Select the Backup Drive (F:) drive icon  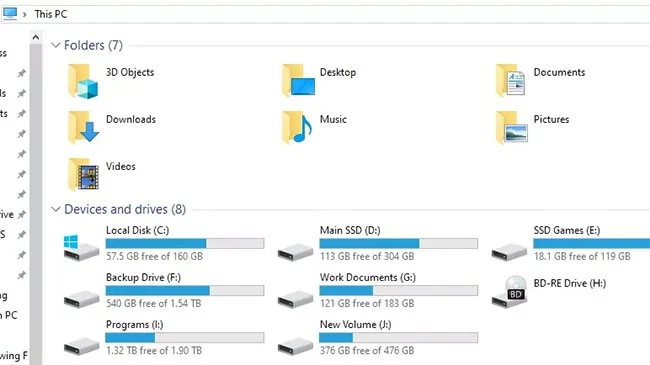pyautogui.click(x=81, y=299)
